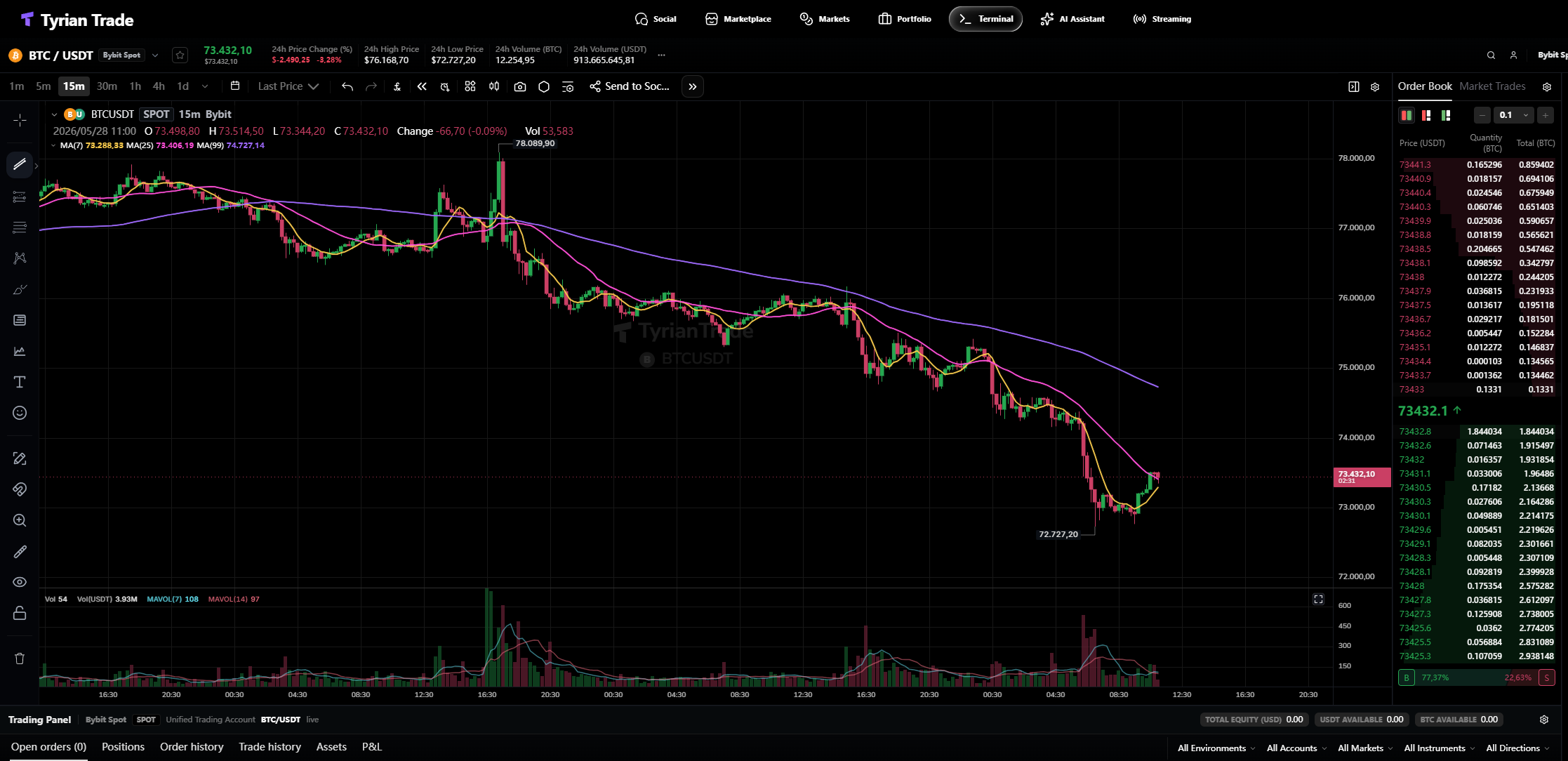Redo the chart action
The height and width of the screenshot is (761, 1568).
pos(371,86)
